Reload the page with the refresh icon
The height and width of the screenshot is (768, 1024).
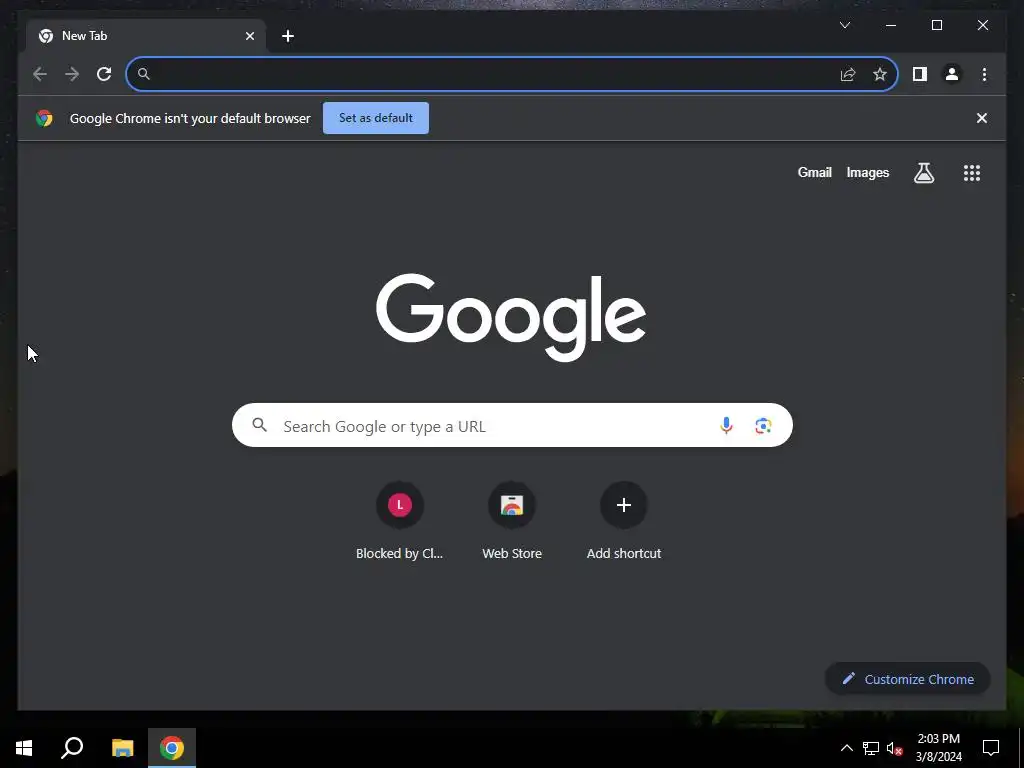pos(104,74)
